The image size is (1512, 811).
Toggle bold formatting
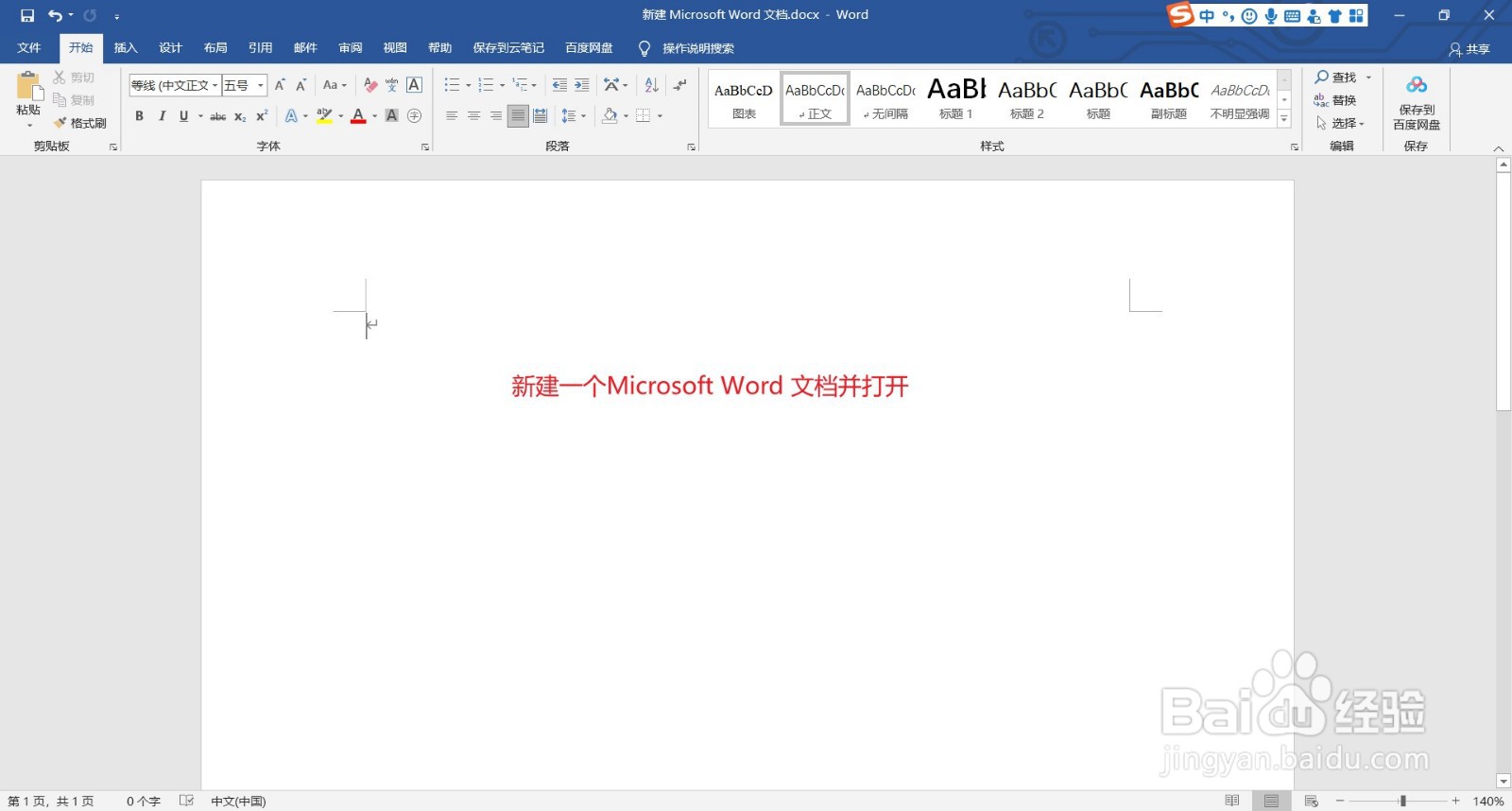(139, 116)
